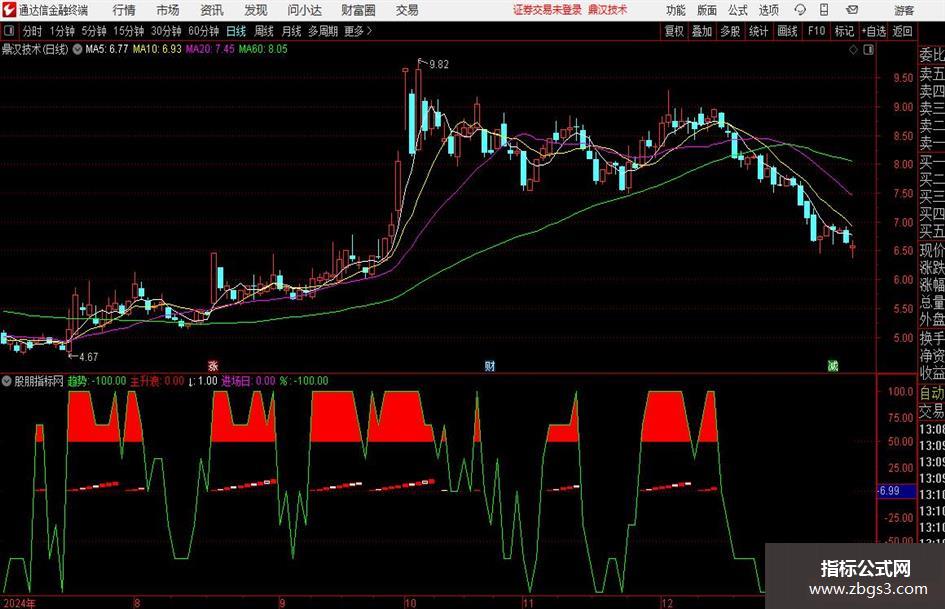Screen dimensions: 945x609
Task: Click the mobile phone icon
Action: [824, 10]
